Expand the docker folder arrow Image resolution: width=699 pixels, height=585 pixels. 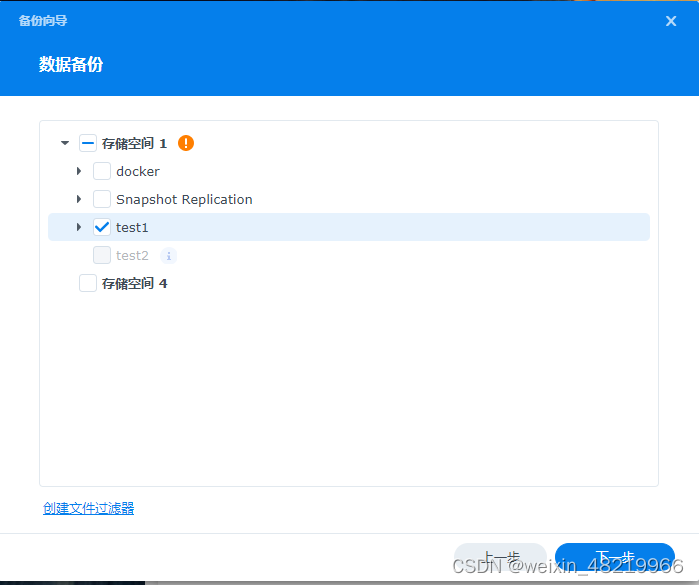pyautogui.click(x=79, y=171)
